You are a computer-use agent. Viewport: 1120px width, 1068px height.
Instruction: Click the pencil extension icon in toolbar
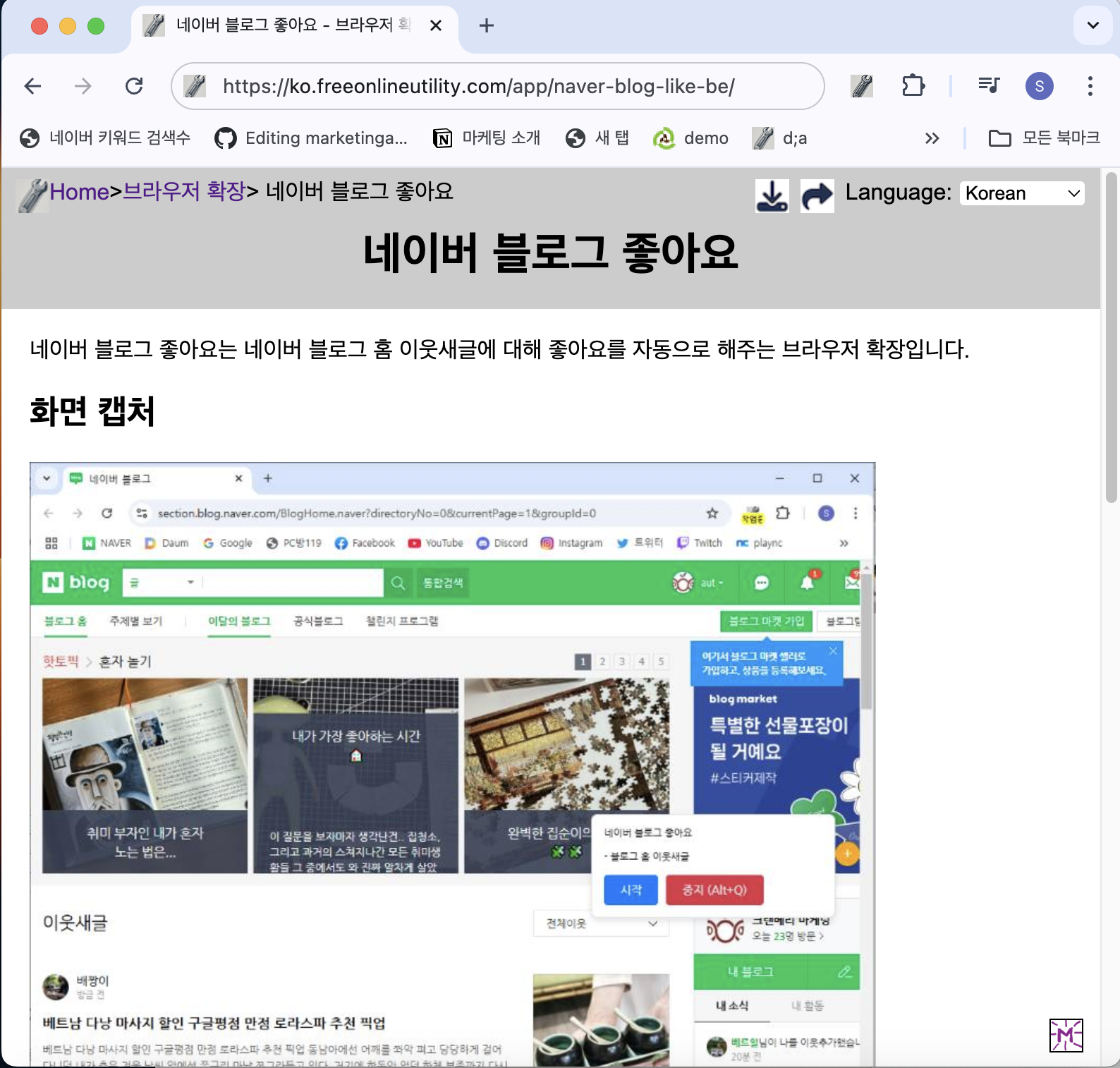pyautogui.click(x=862, y=86)
